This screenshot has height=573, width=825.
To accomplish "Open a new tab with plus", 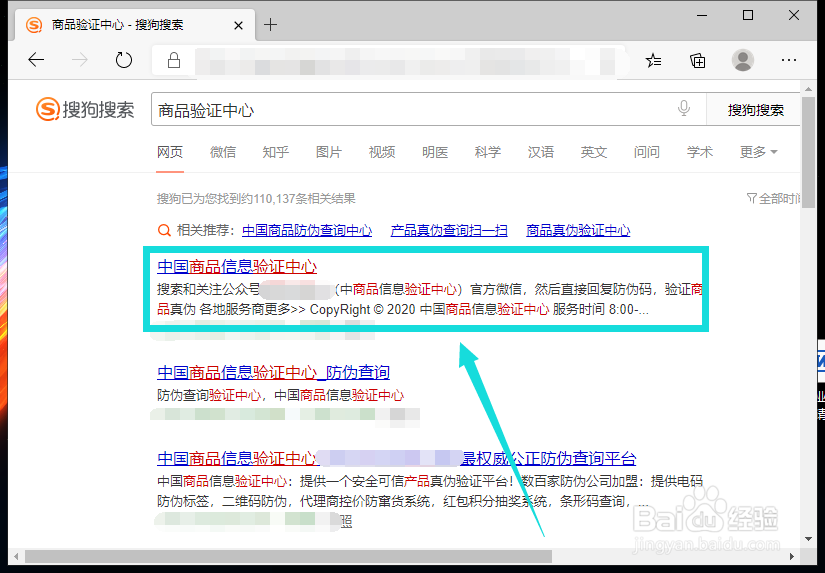I will [270, 24].
